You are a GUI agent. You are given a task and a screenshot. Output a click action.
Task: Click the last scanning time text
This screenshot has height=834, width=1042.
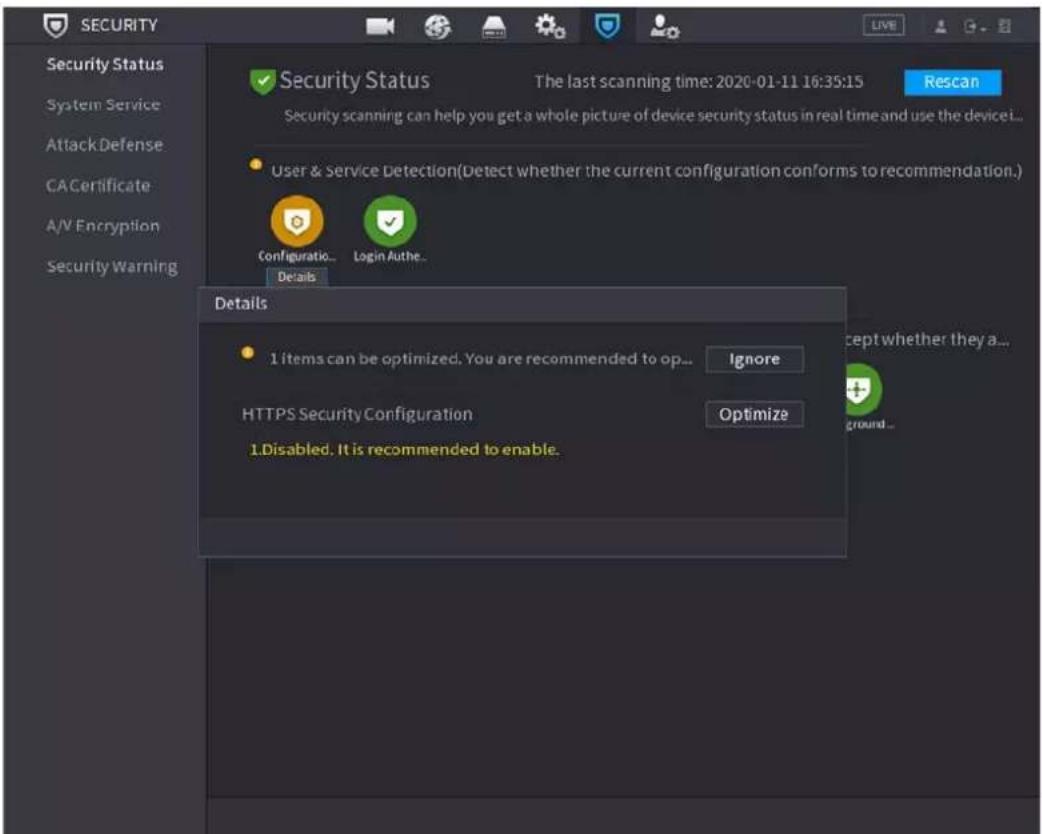coord(698,82)
